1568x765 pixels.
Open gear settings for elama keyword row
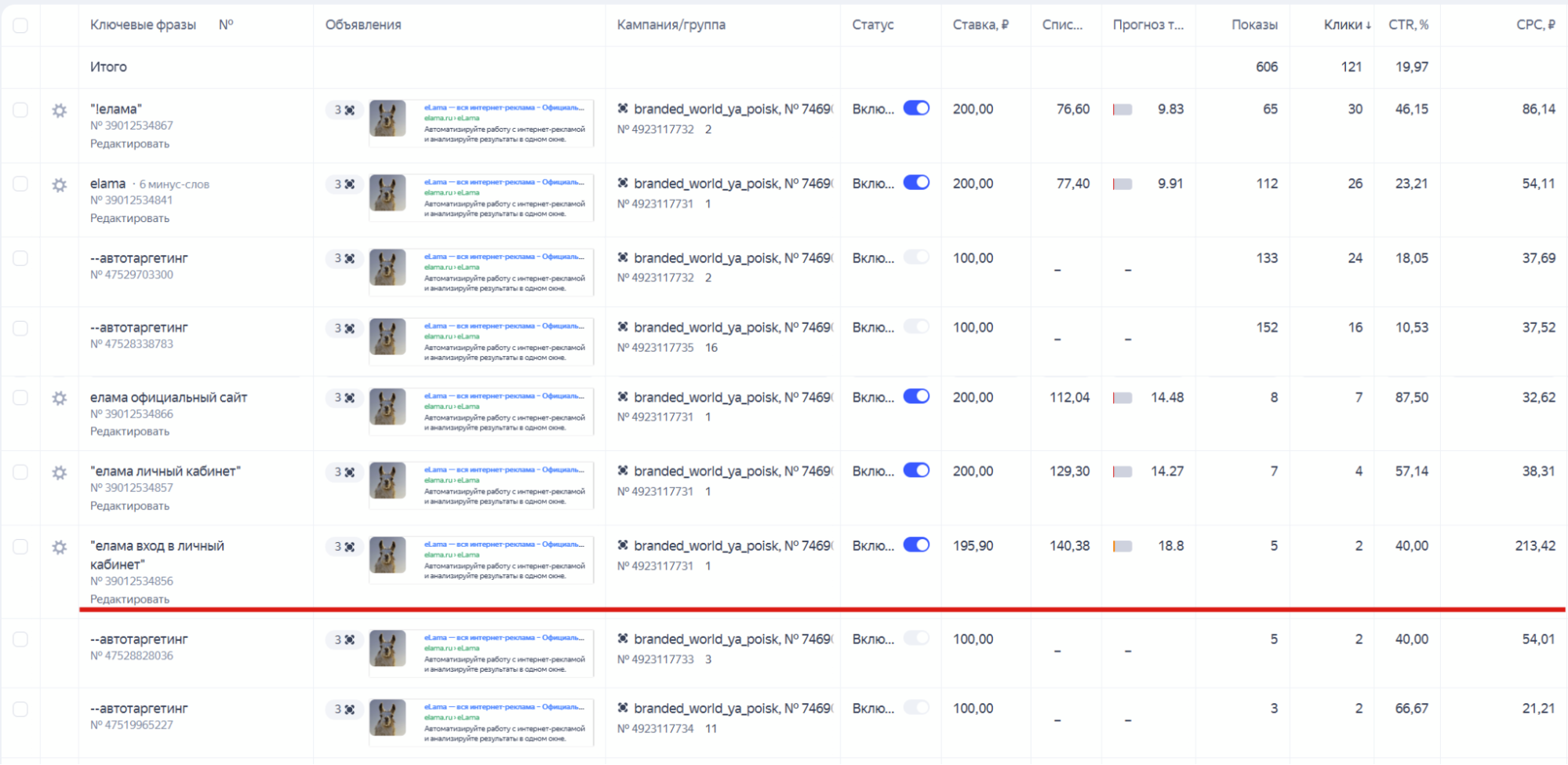tap(59, 185)
